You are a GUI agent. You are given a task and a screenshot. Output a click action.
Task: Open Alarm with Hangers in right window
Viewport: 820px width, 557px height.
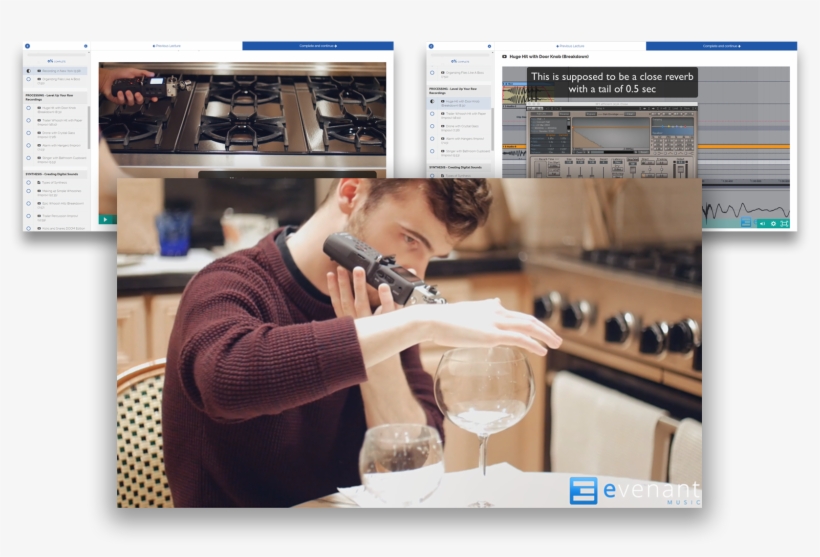pyautogui.click(x=462, y=140)
